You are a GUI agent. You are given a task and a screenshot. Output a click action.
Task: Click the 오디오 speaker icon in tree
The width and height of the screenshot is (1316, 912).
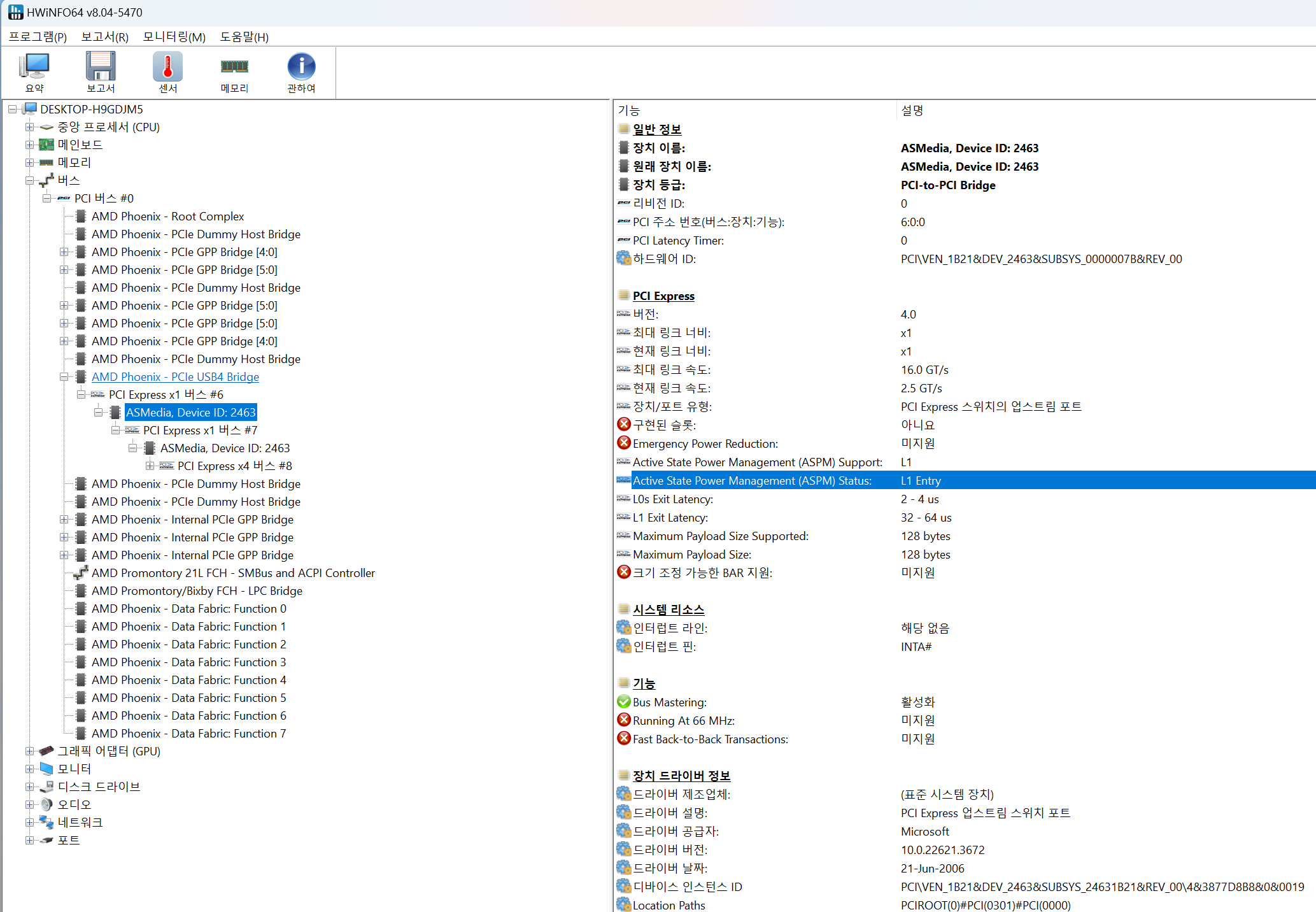(x=46, y=804)
